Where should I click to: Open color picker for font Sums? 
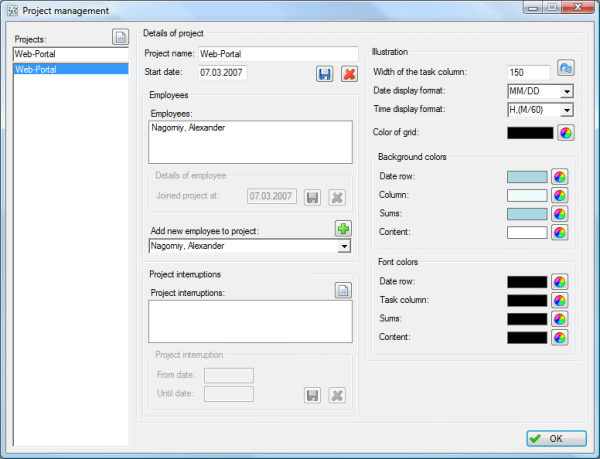(559, 319)
